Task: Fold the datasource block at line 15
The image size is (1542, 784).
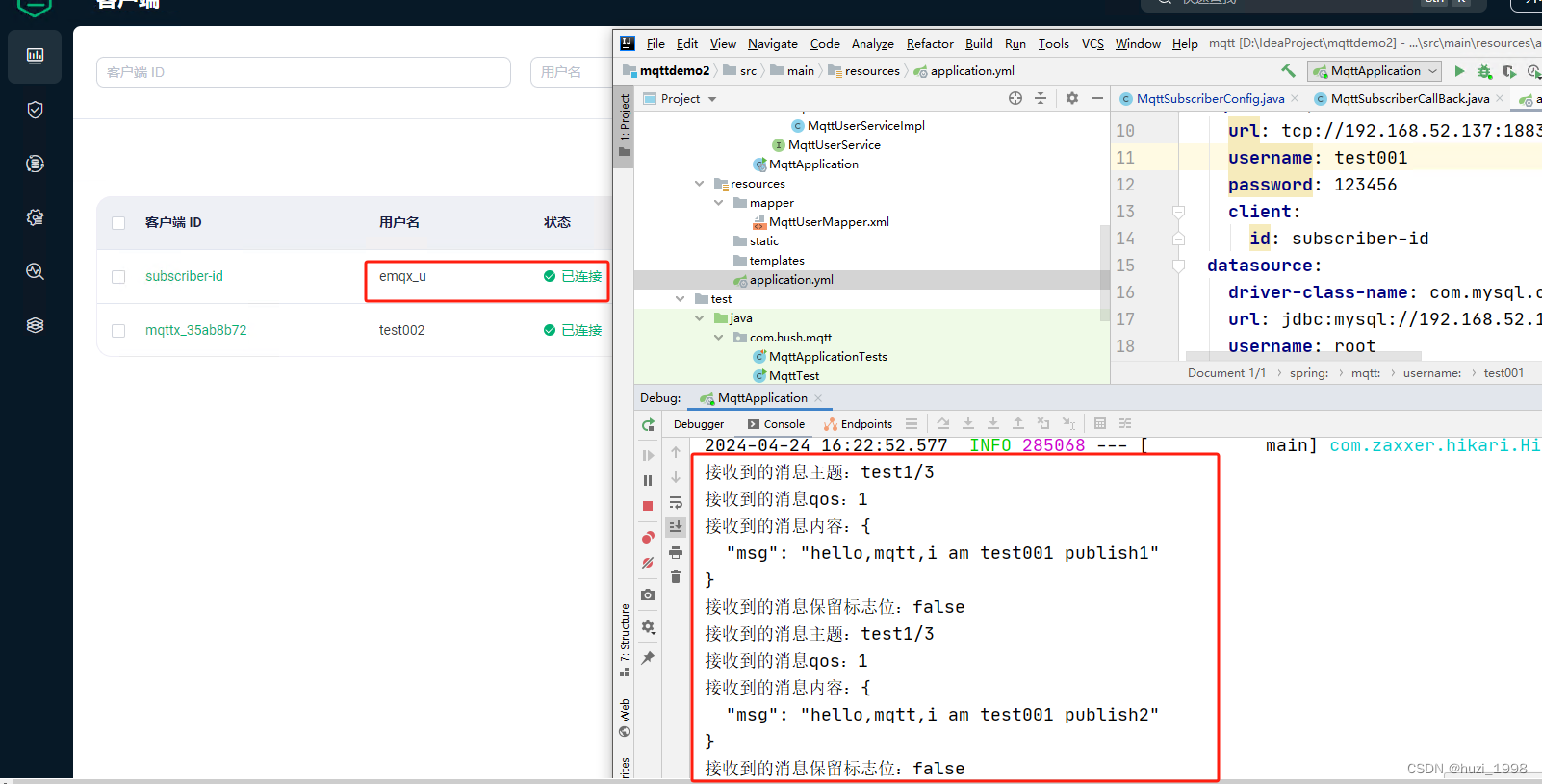Action: point(1178,266)
